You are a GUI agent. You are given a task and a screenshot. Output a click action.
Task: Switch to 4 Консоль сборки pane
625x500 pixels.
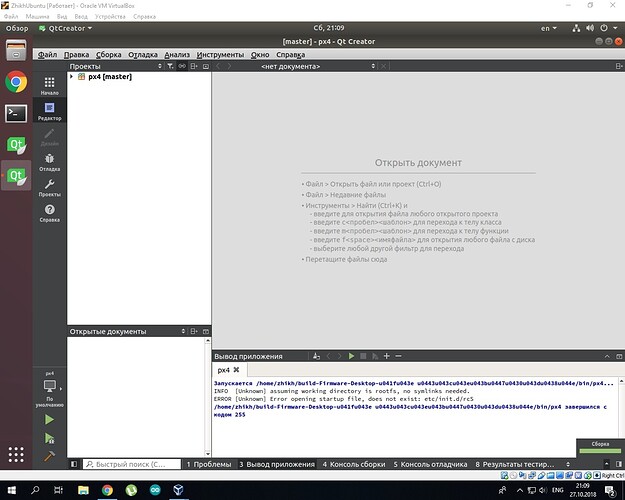354,464
